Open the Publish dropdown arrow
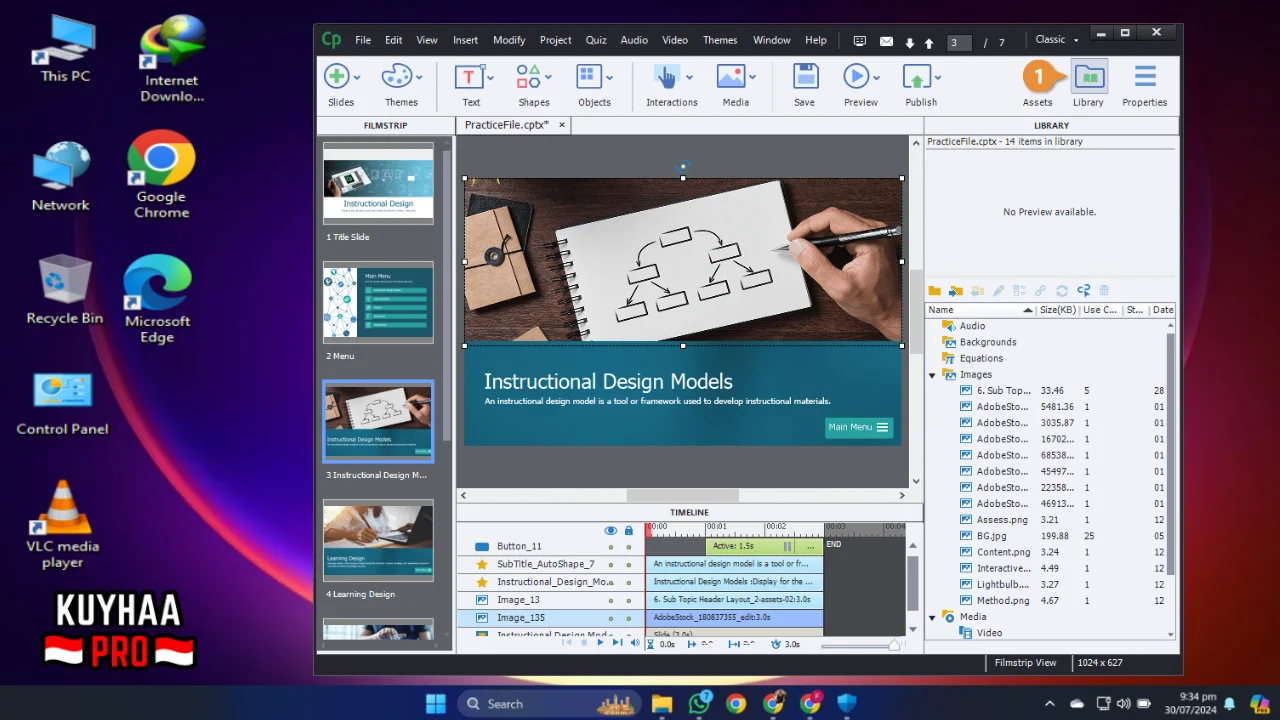 click(x=937, y=78)
